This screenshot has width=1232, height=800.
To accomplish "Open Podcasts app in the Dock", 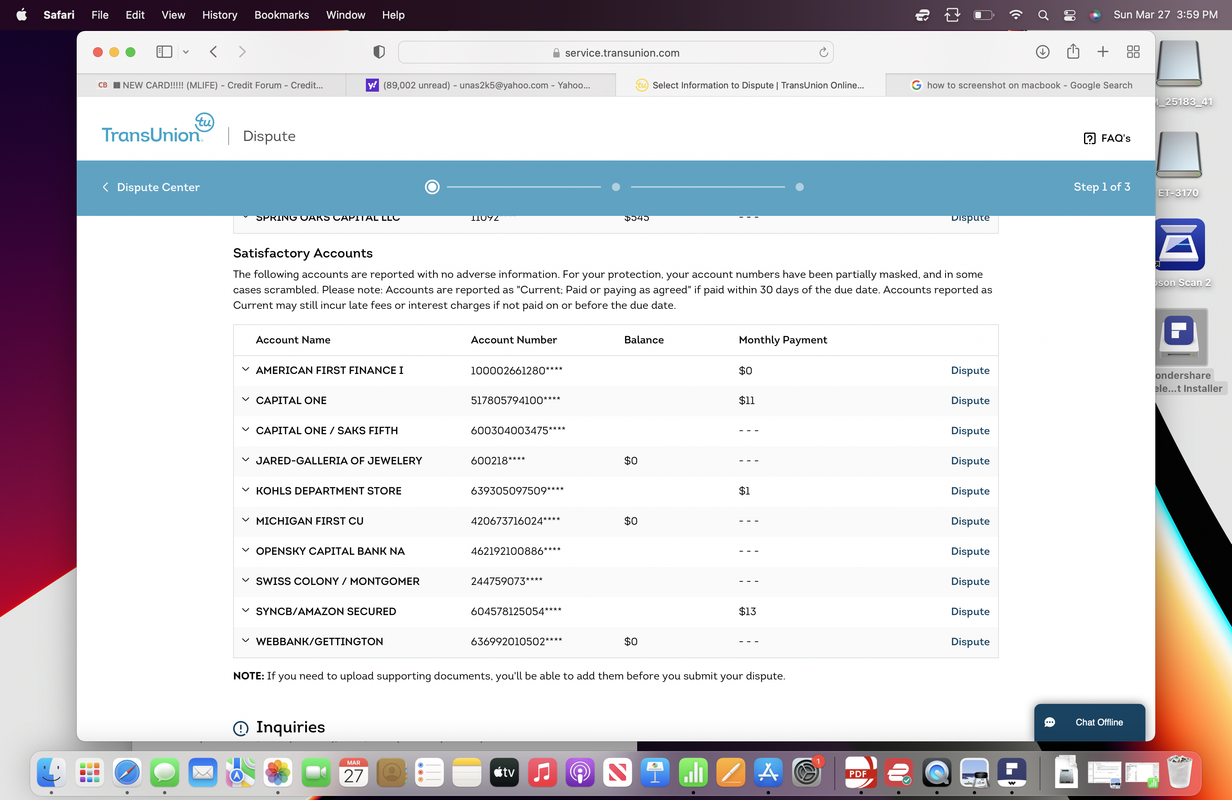I will click(x=580, y=772).
